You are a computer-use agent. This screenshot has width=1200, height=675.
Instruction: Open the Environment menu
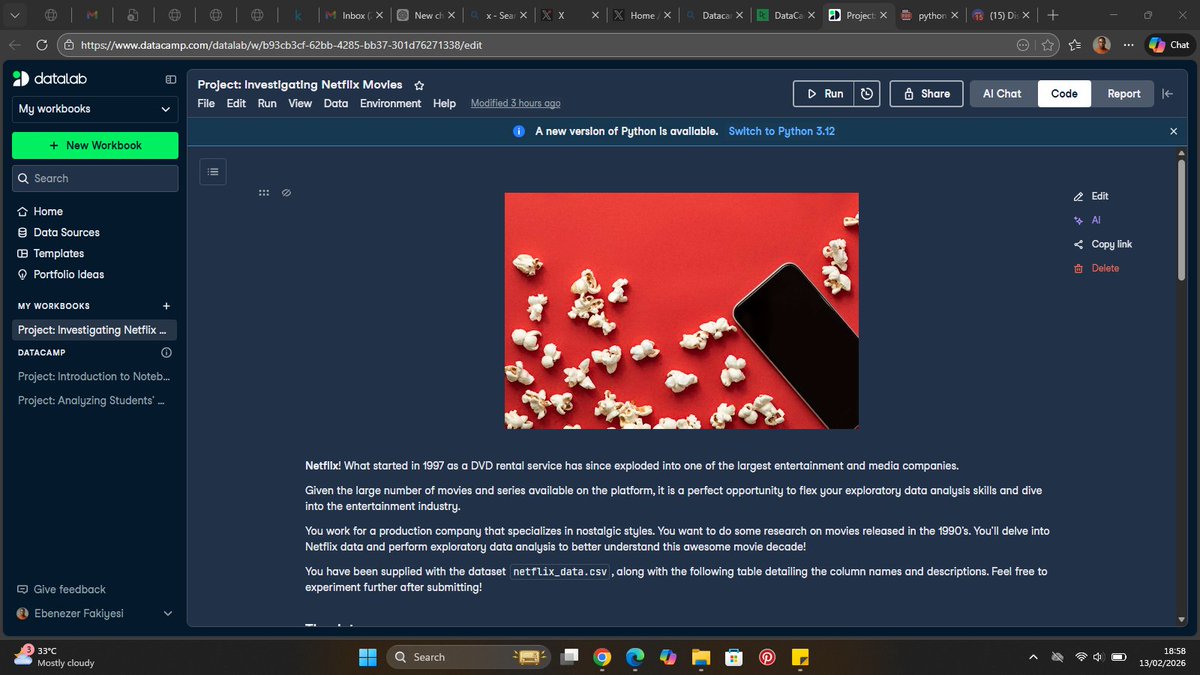(391, 103)
